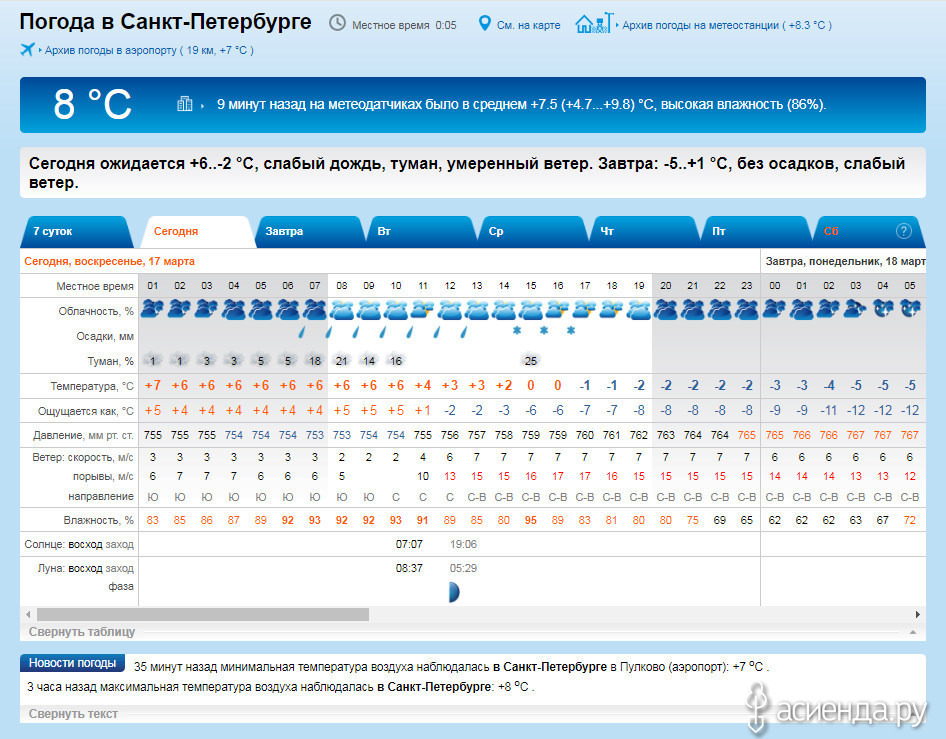This screenshot has width=946, height=739.
Task: Click the night cloud icon for hour 22
Action: click(x=720, y=309)
